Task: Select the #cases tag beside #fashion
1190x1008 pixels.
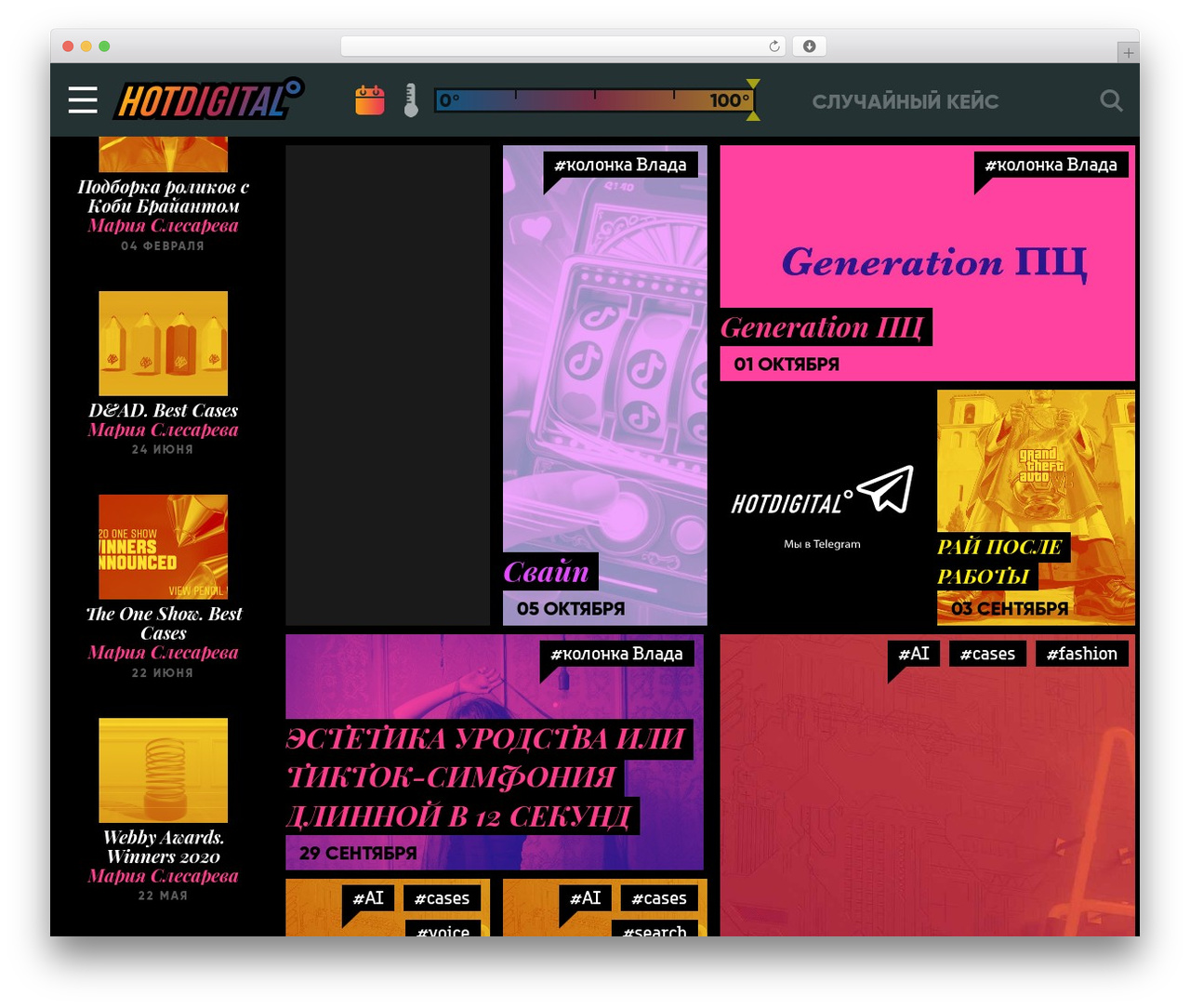Action: coord(987,654)
